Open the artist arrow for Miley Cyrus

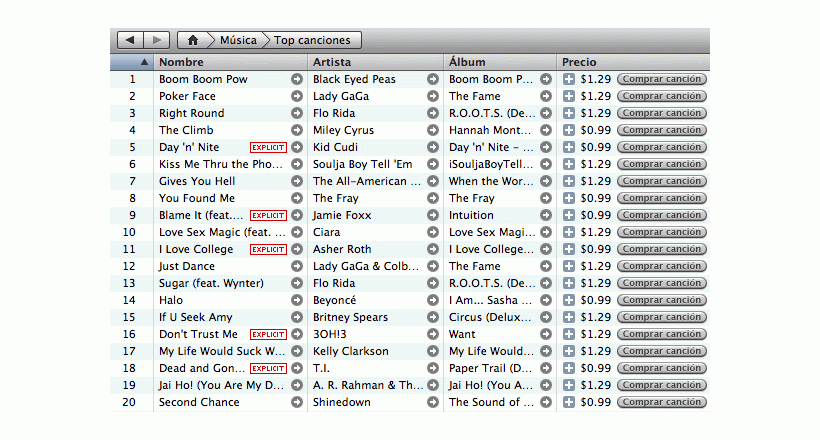(x=433, y=130)
